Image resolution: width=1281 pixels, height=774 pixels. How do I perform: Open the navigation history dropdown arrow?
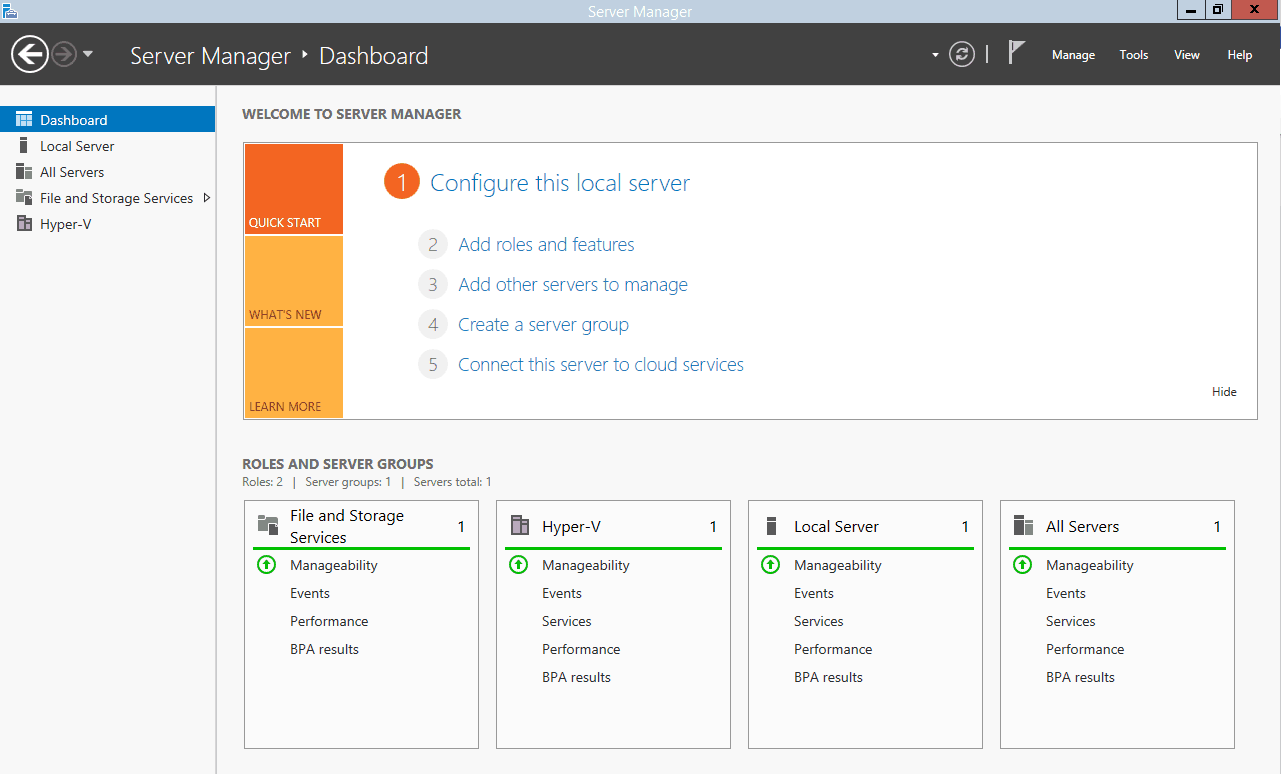(x=88, y=54)
